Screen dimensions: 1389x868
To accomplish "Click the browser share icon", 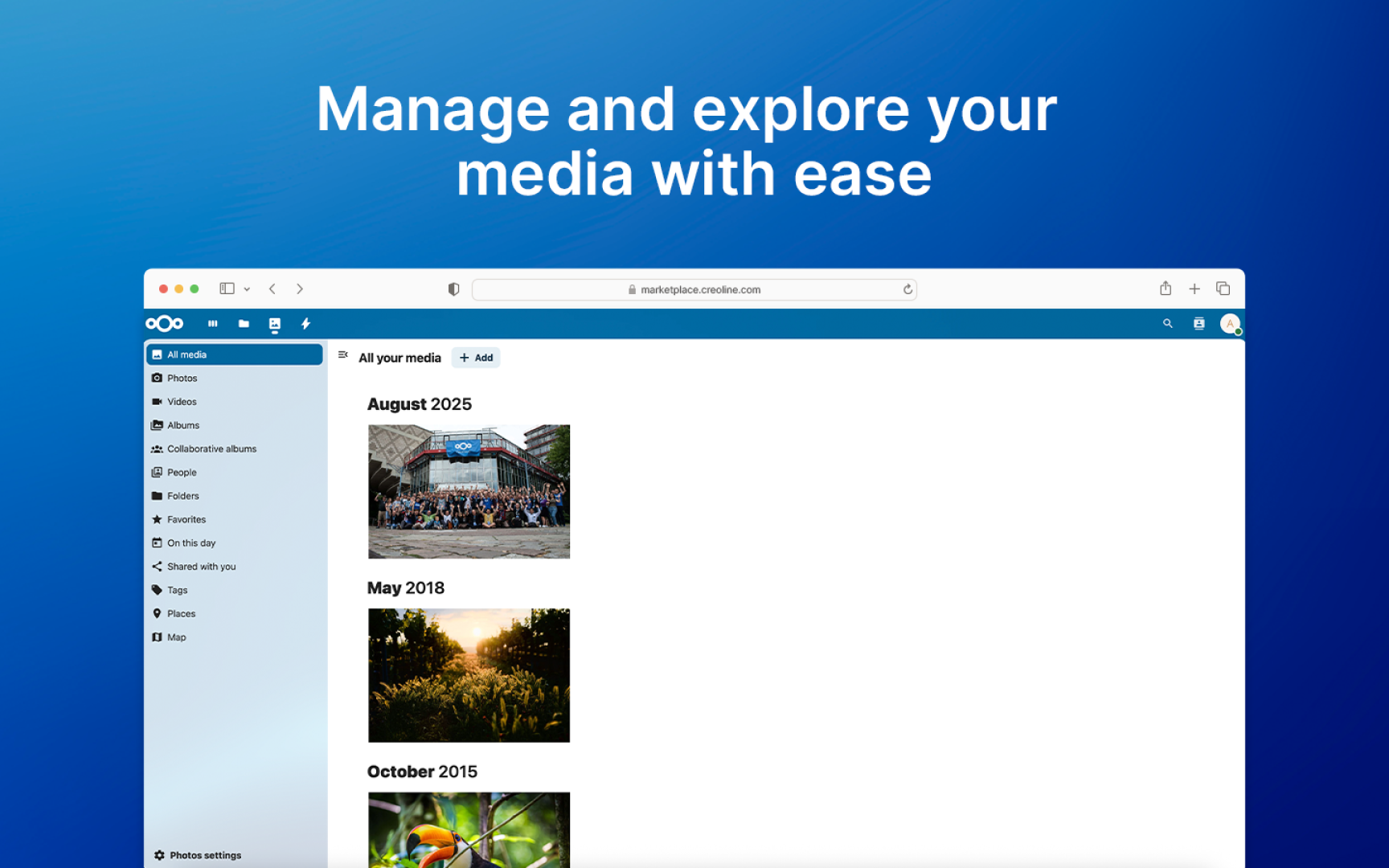I will (x=1166, y=288).
